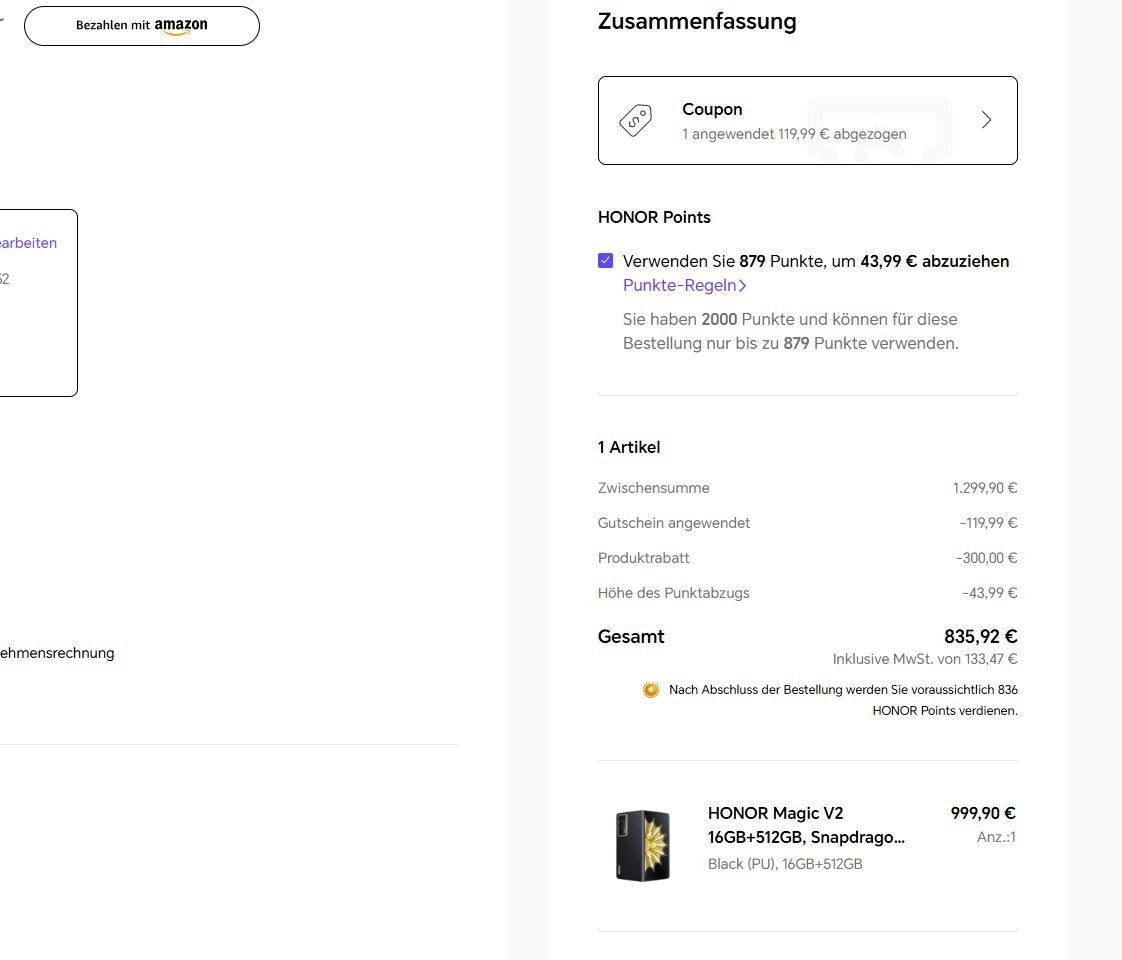Click the Zwischensumme amount 1.299,90 €
1122x960 pixels.
pos(984,488)
